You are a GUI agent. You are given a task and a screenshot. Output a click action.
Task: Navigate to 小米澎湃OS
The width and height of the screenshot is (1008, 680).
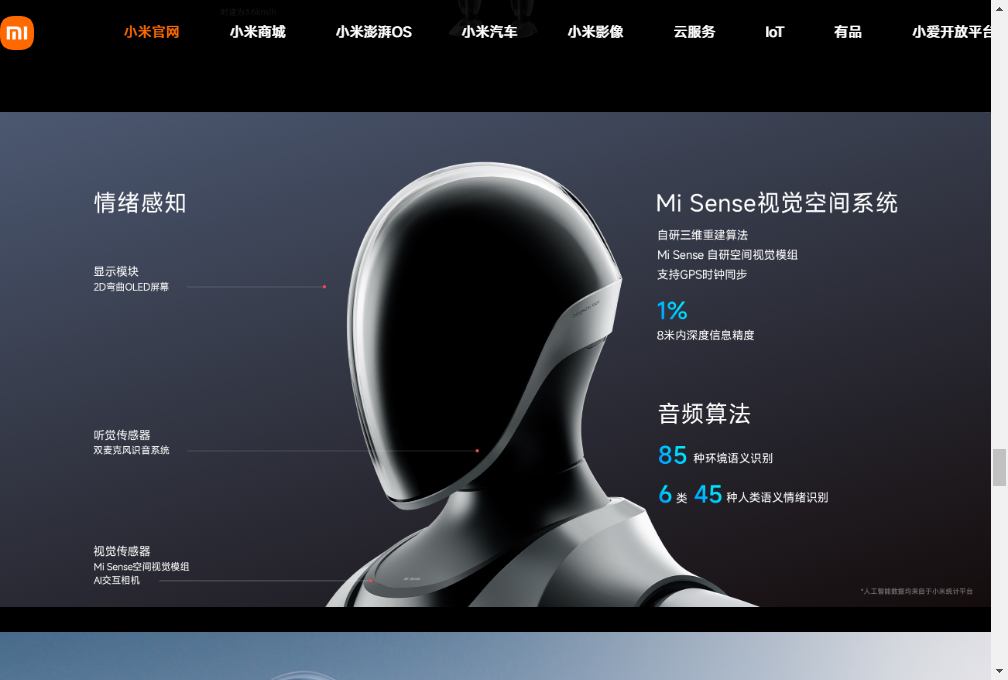coord(372,31)
